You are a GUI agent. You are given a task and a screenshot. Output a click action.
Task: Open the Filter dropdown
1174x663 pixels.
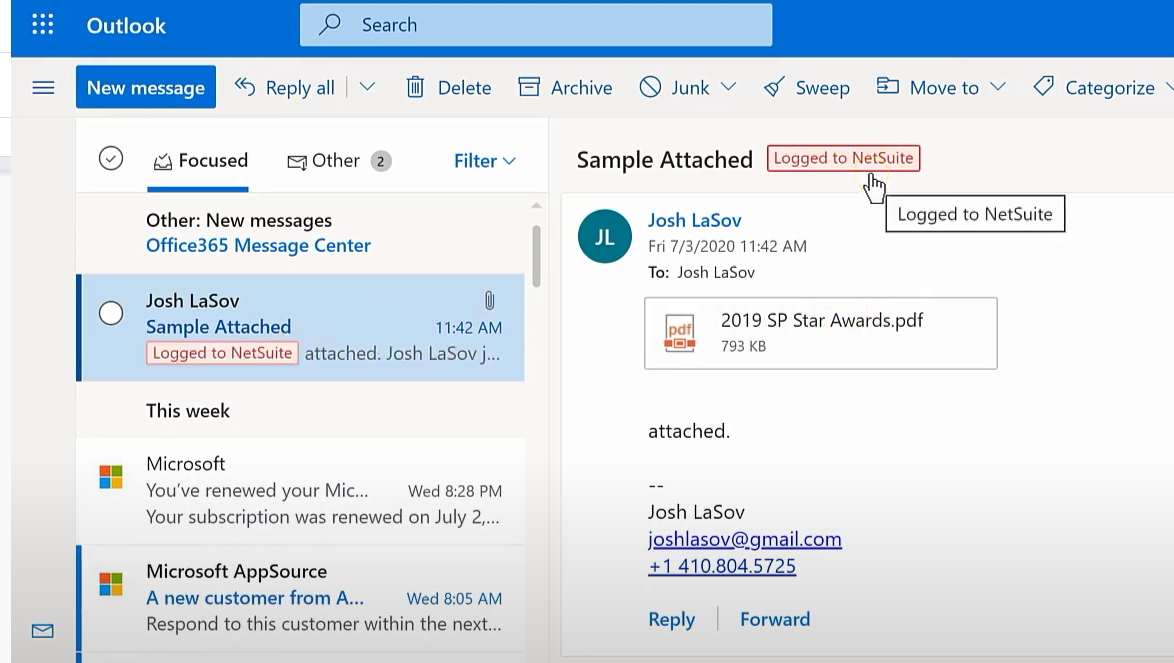(x=484, y=161)
